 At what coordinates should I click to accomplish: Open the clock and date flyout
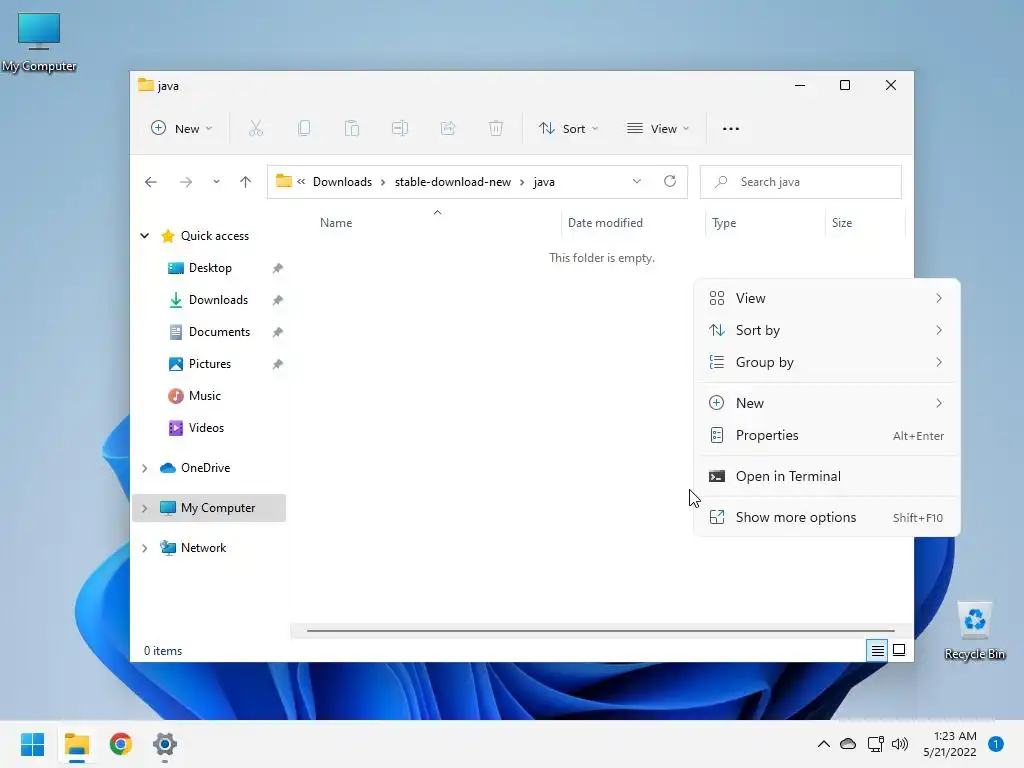[x=950, y=744]
